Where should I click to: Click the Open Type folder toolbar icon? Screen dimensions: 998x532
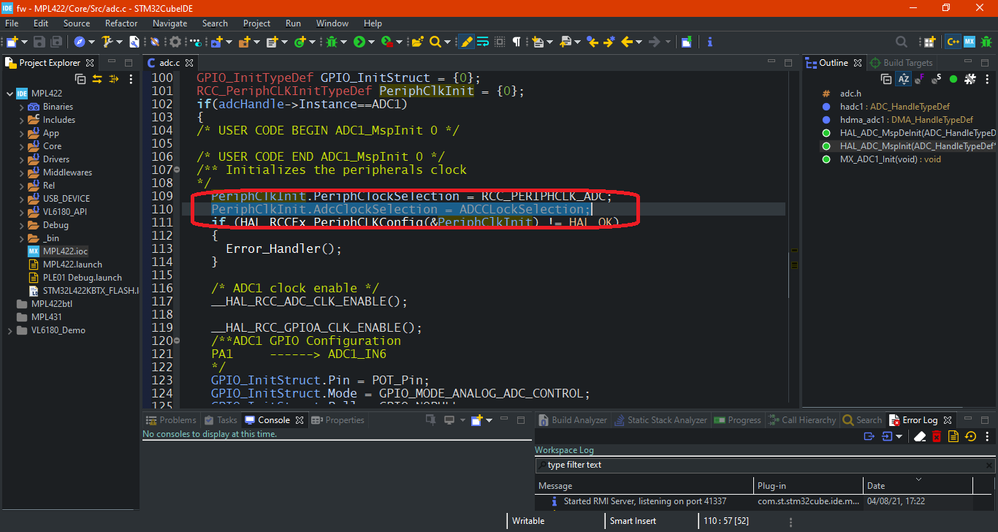(417, 42)
